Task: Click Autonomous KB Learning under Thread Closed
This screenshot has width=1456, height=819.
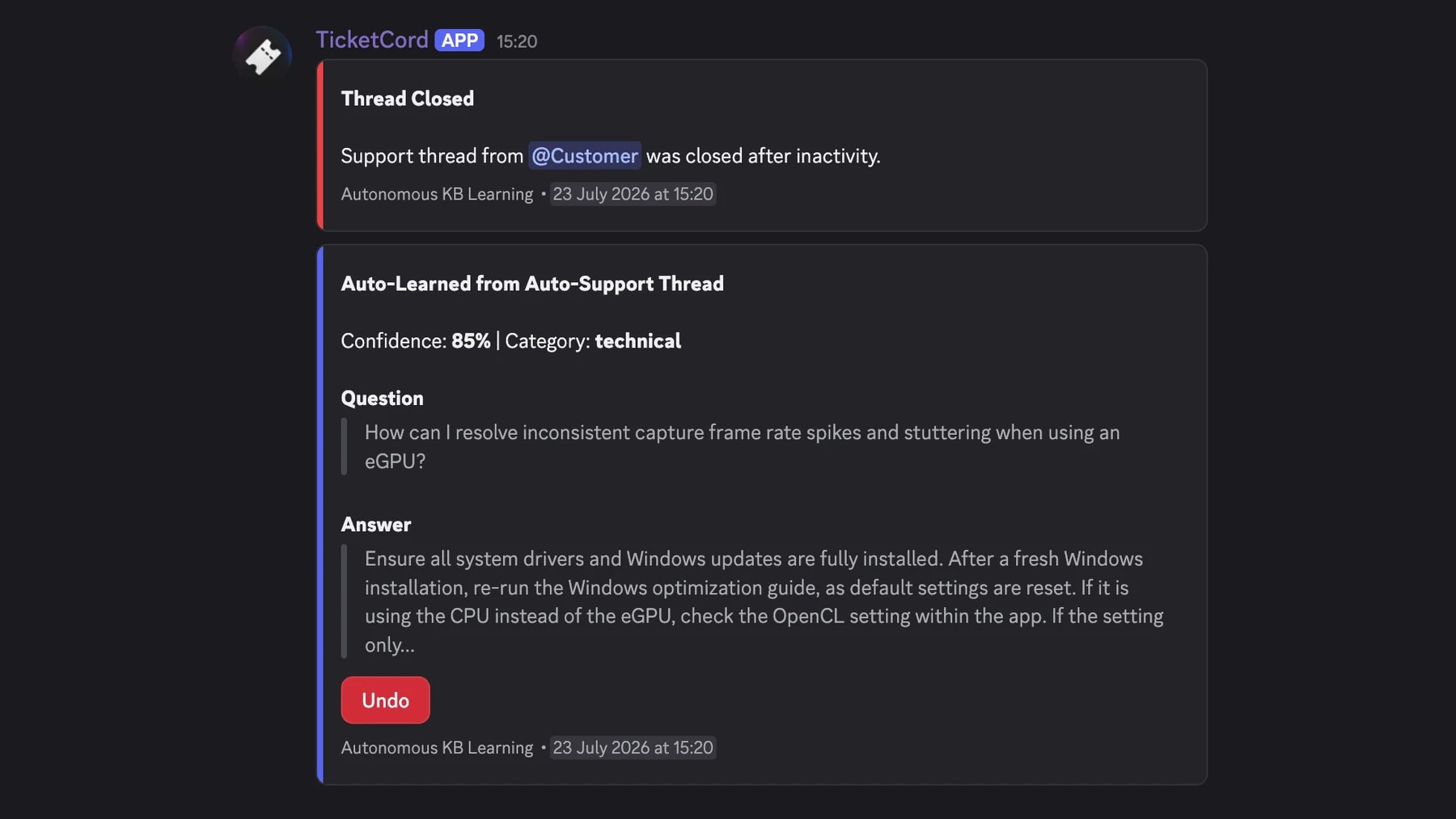Action: (437, 194)
